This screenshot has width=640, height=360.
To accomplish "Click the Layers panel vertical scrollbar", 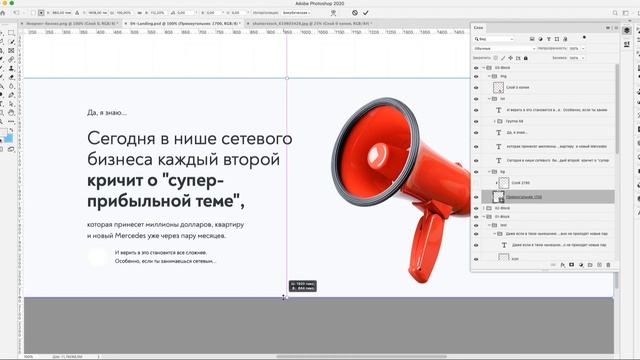I will (617, 109).
